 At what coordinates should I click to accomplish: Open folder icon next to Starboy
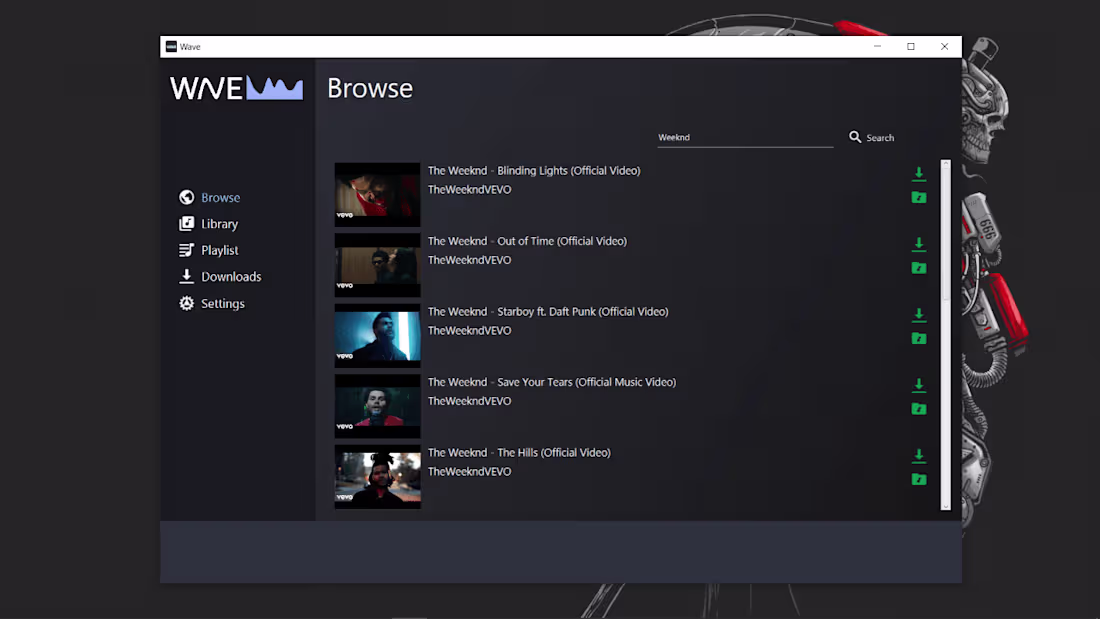click(919, 338)
